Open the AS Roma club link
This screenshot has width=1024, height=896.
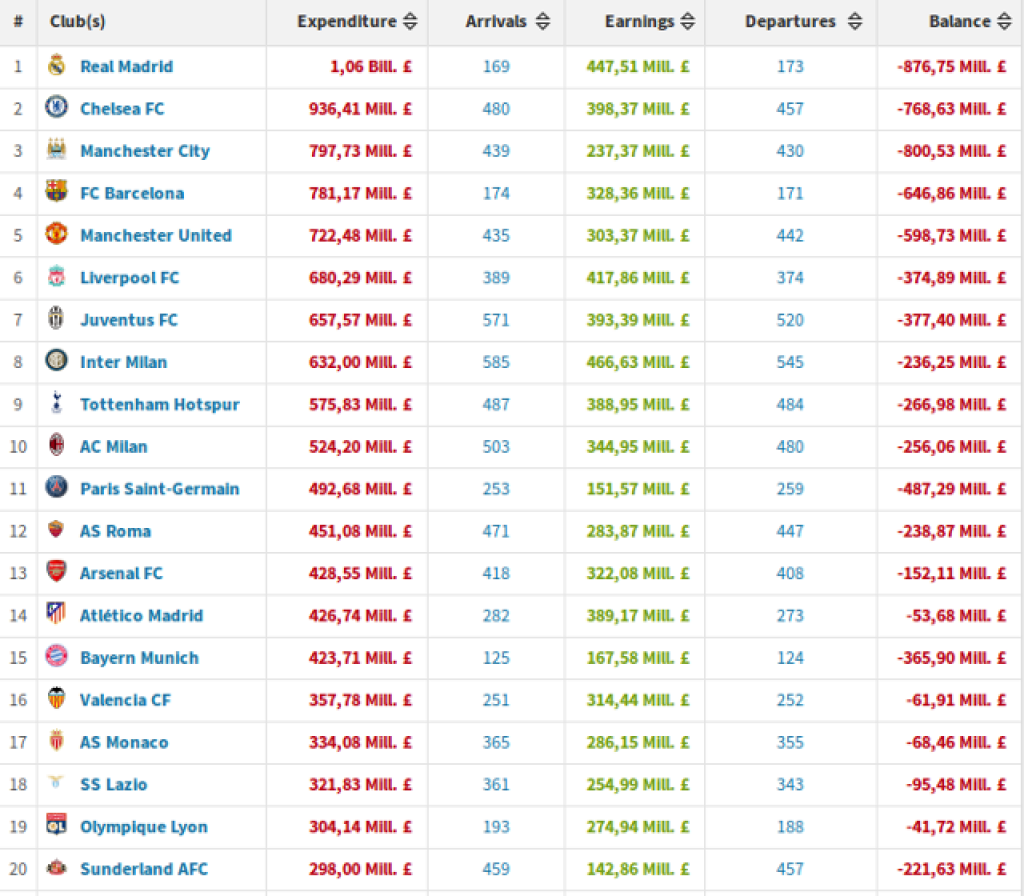116,531
